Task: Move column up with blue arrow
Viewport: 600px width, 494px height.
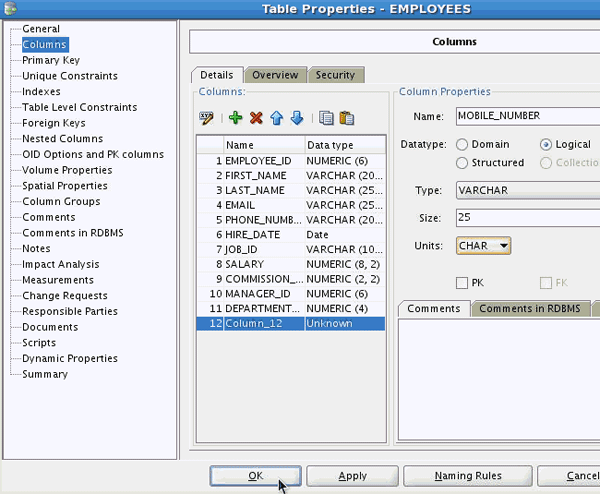Action: [277, 118]
